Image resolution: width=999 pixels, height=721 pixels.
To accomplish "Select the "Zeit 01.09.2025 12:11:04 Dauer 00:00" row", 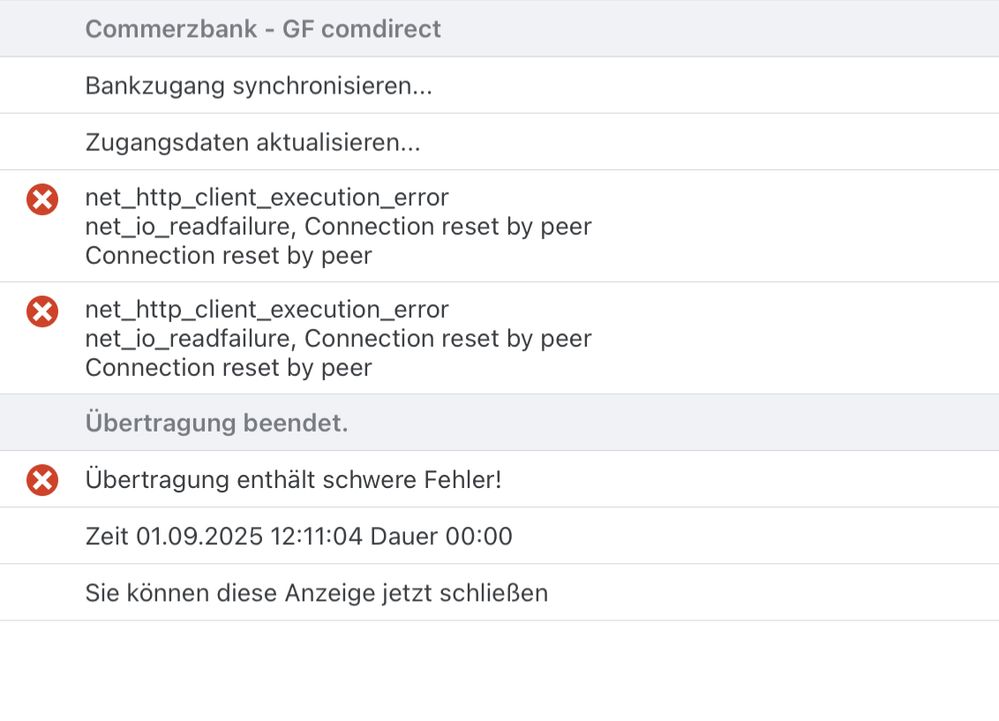I will point(298,537).
